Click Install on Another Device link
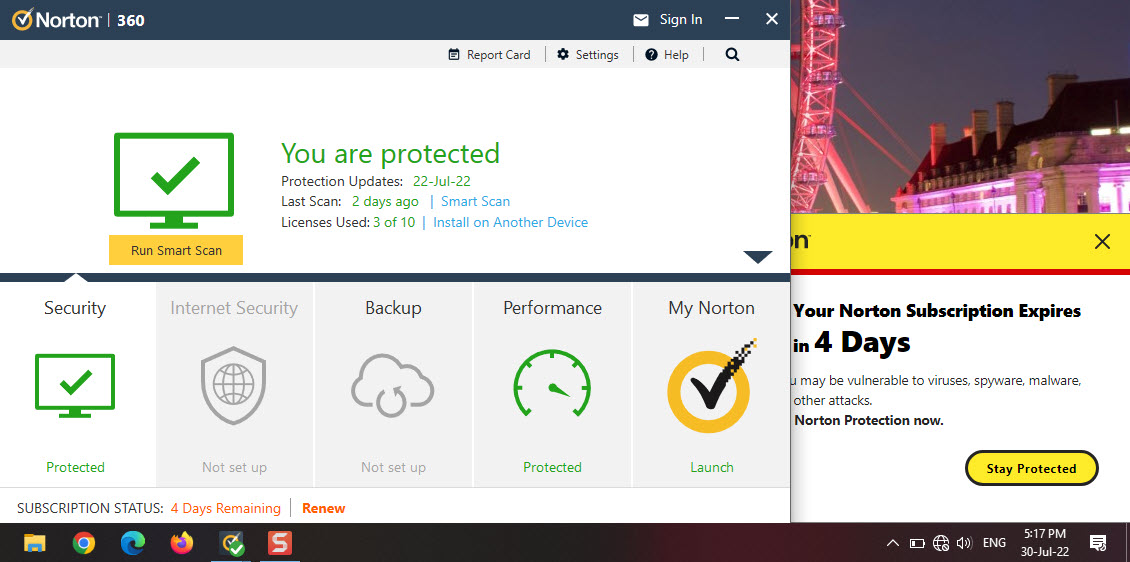 click(510, 223)
